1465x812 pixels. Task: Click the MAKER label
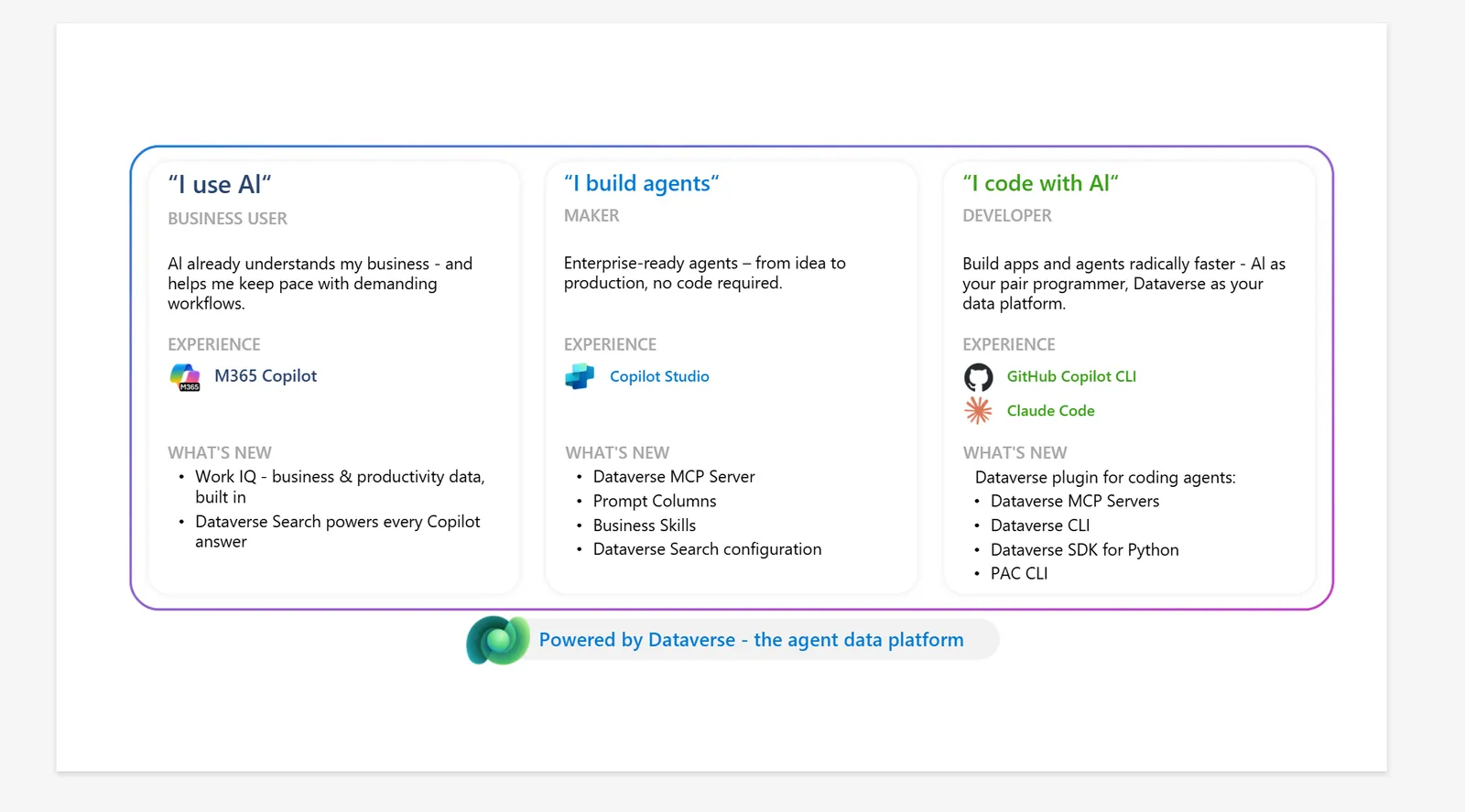(x=591, y=216)
